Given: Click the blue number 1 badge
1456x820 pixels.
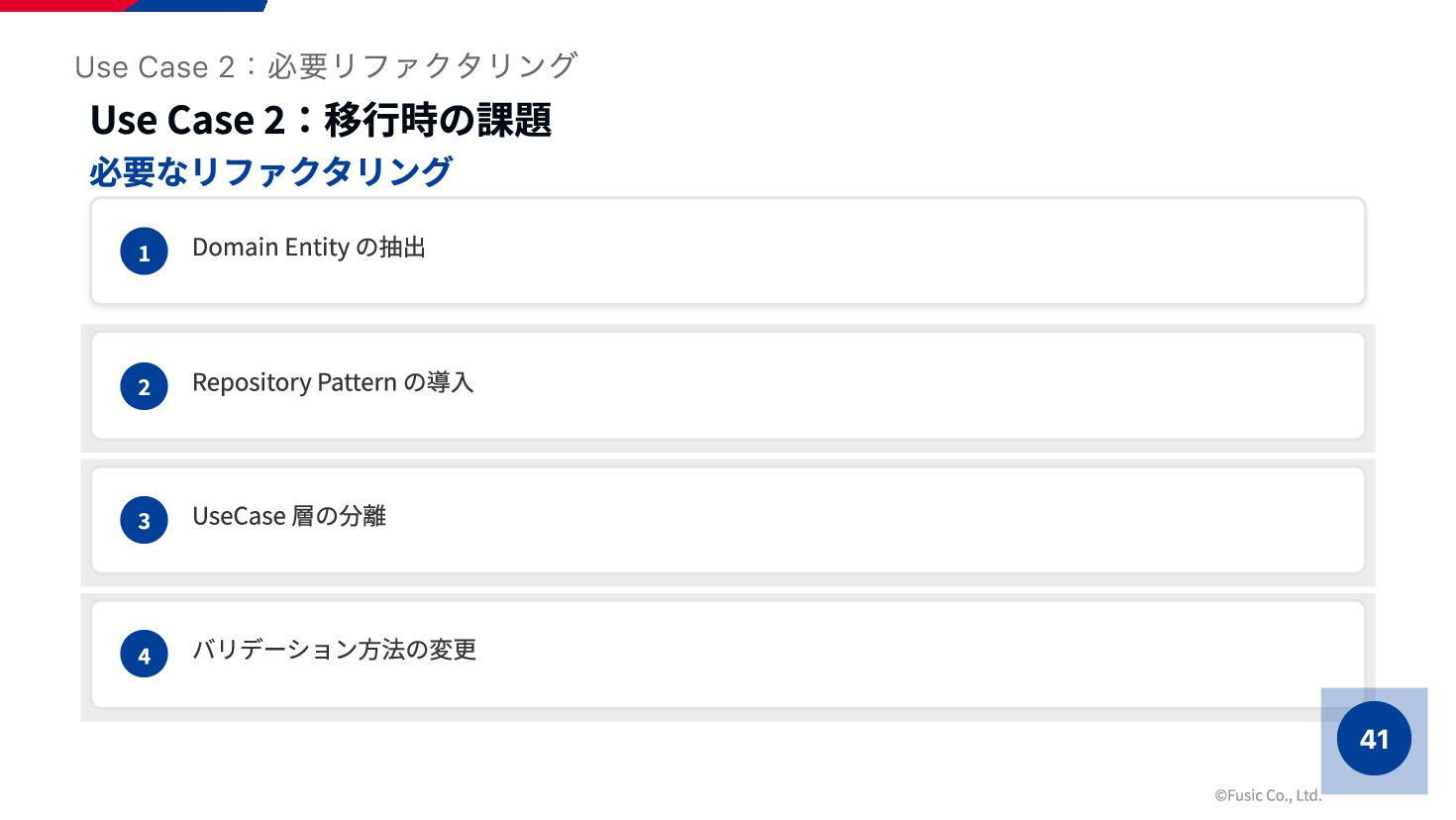Looking at the screenshot, I should (144, 252).
